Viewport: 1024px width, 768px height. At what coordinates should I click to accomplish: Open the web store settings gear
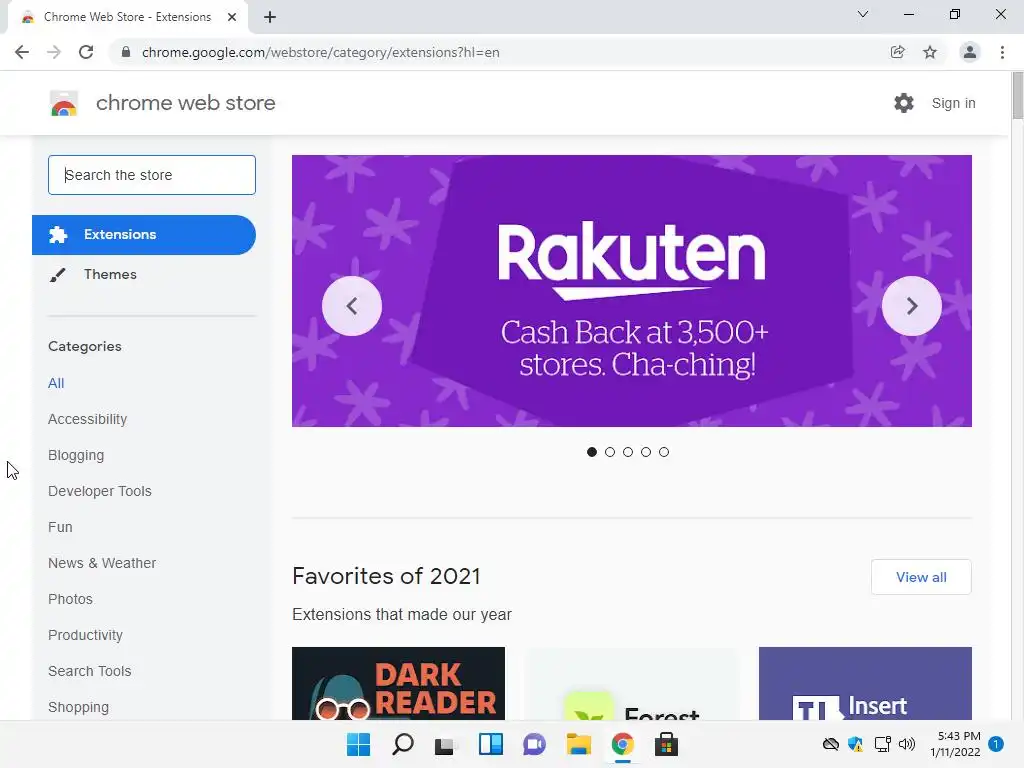[904, 103]
